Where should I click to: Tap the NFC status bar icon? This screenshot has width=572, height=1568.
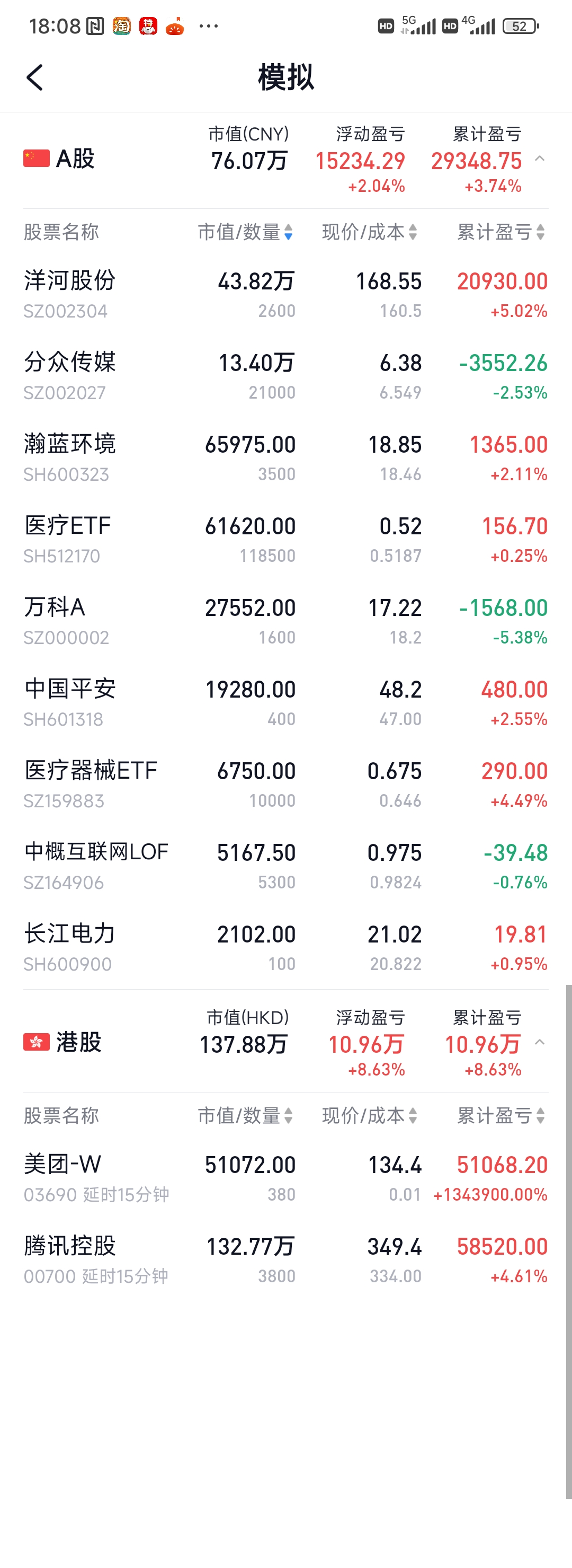(95, 26)
